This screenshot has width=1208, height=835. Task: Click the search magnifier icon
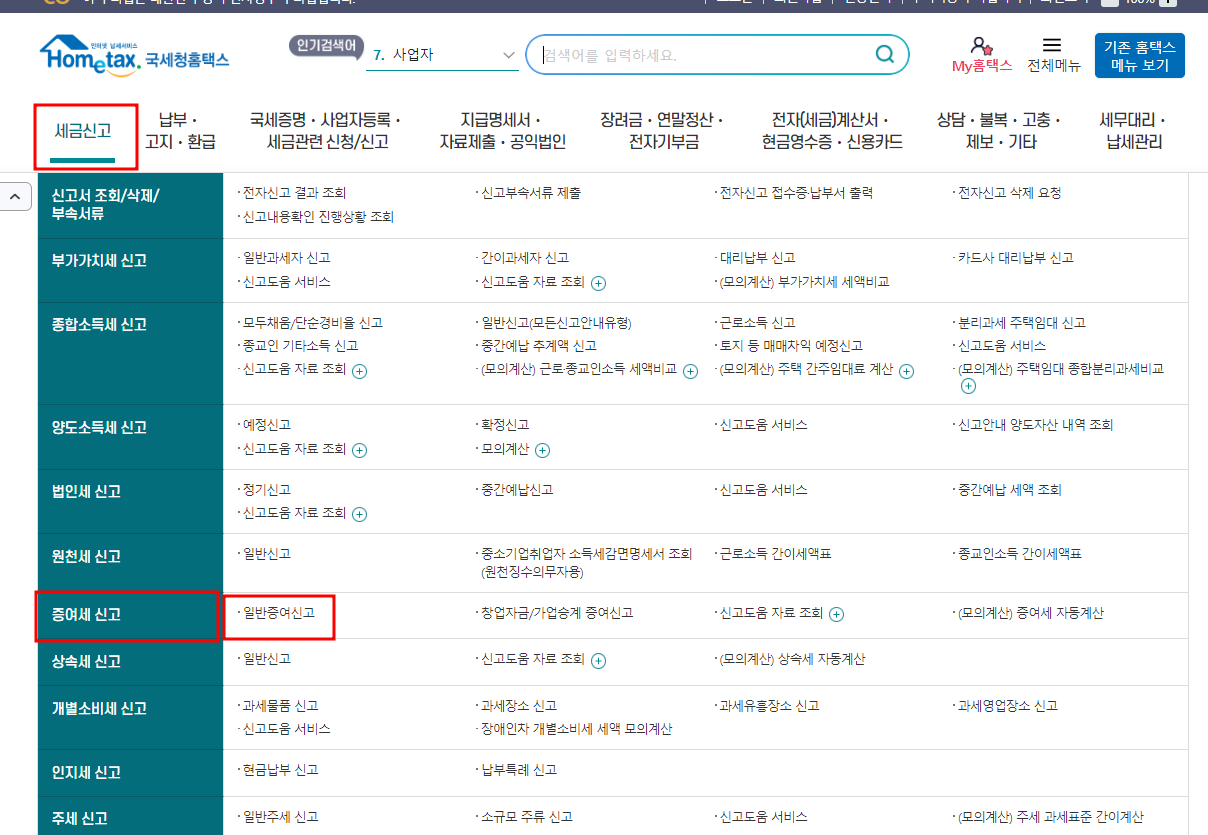coord(884,54)
